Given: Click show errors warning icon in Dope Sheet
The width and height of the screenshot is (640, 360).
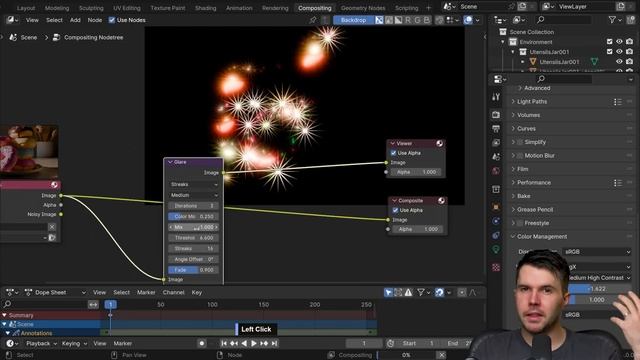Looking at the screenshot, I should 408,292.
